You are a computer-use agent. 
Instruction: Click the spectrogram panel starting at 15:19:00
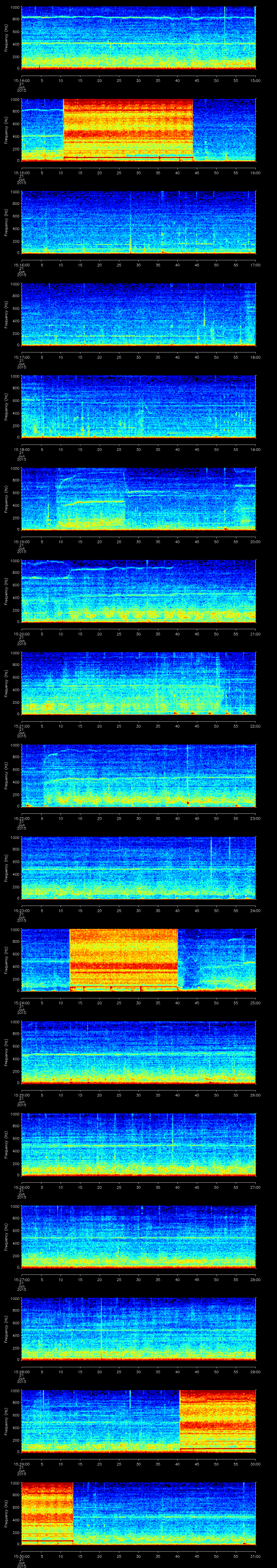pyautogui.click(x=138, y=499)
